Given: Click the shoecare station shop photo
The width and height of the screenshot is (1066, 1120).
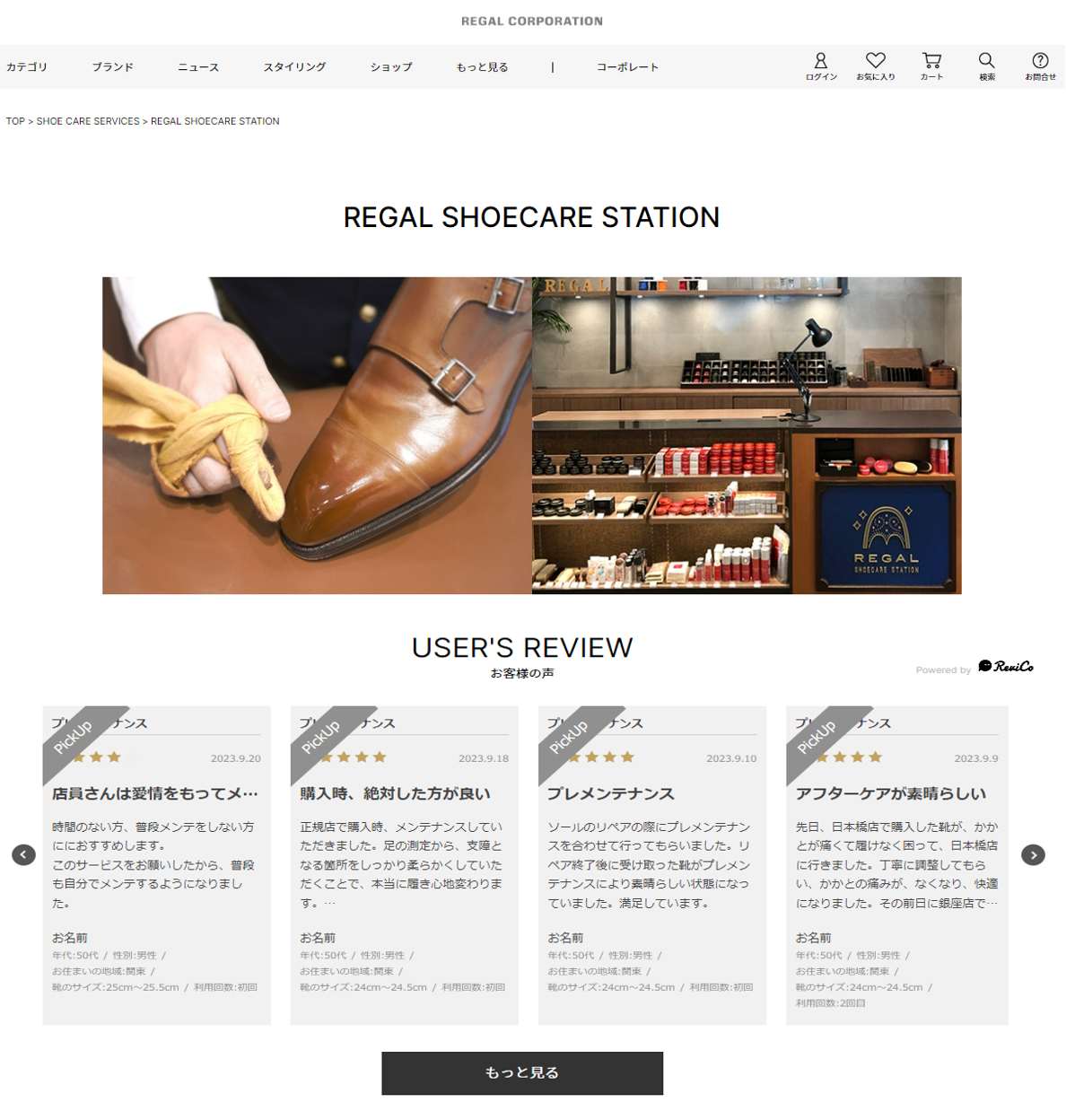Looking at the screenshot, I should pos(747,435).
